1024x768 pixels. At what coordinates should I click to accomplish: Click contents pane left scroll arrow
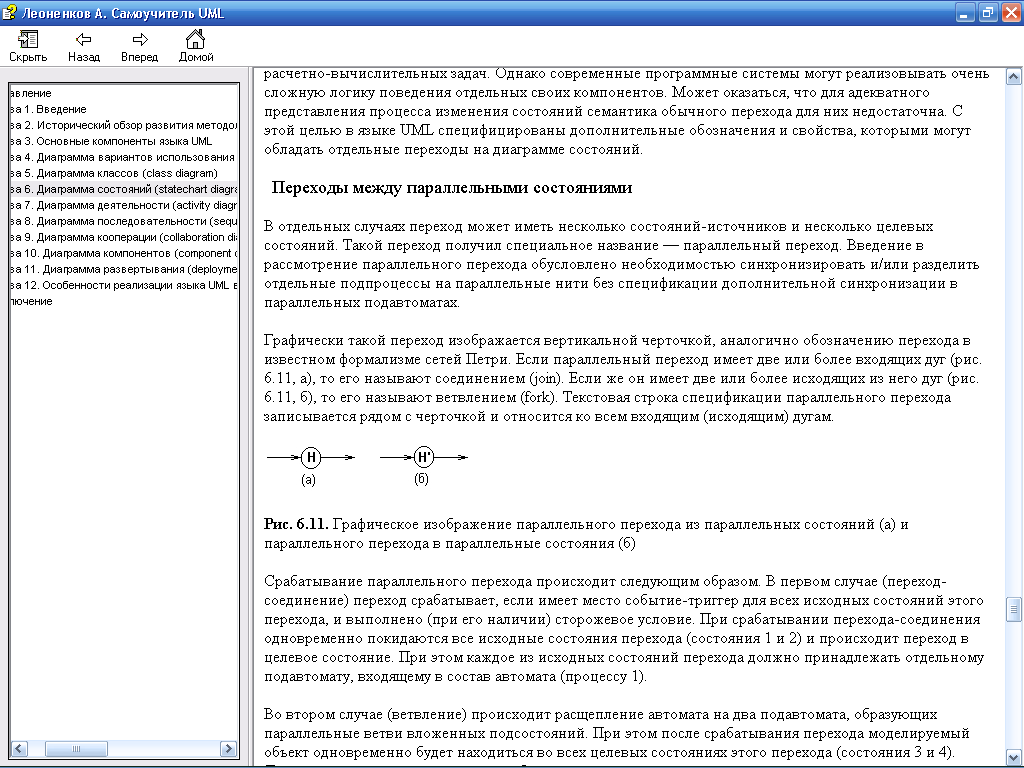(x=19, y=748)
